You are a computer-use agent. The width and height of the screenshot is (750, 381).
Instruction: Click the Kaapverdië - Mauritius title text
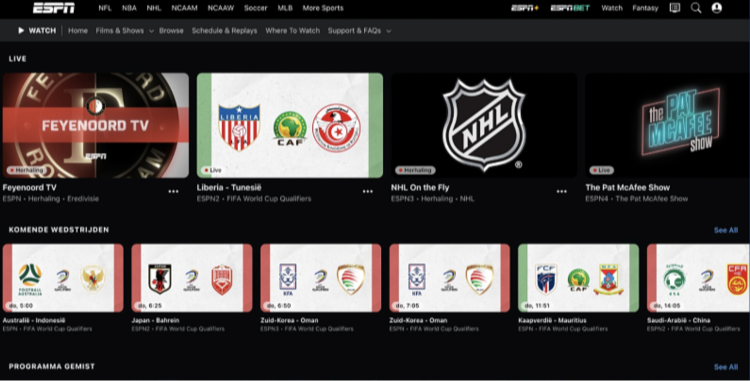click(552, 320)
